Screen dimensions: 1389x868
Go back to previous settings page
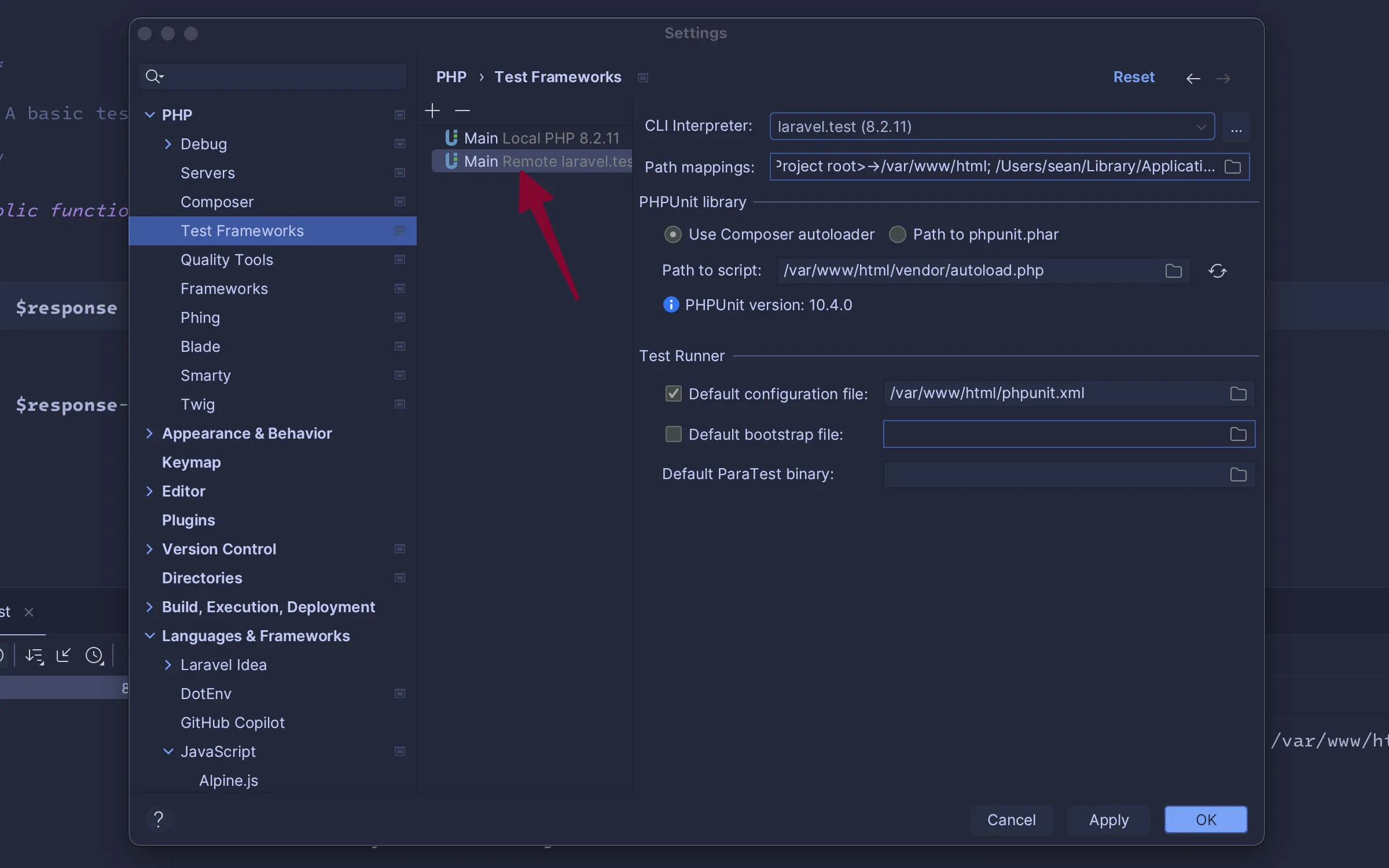[x=1193, y=78]
